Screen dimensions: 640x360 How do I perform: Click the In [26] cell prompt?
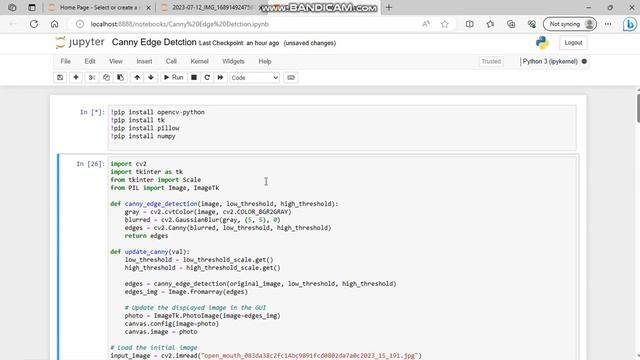coord(91,164)
